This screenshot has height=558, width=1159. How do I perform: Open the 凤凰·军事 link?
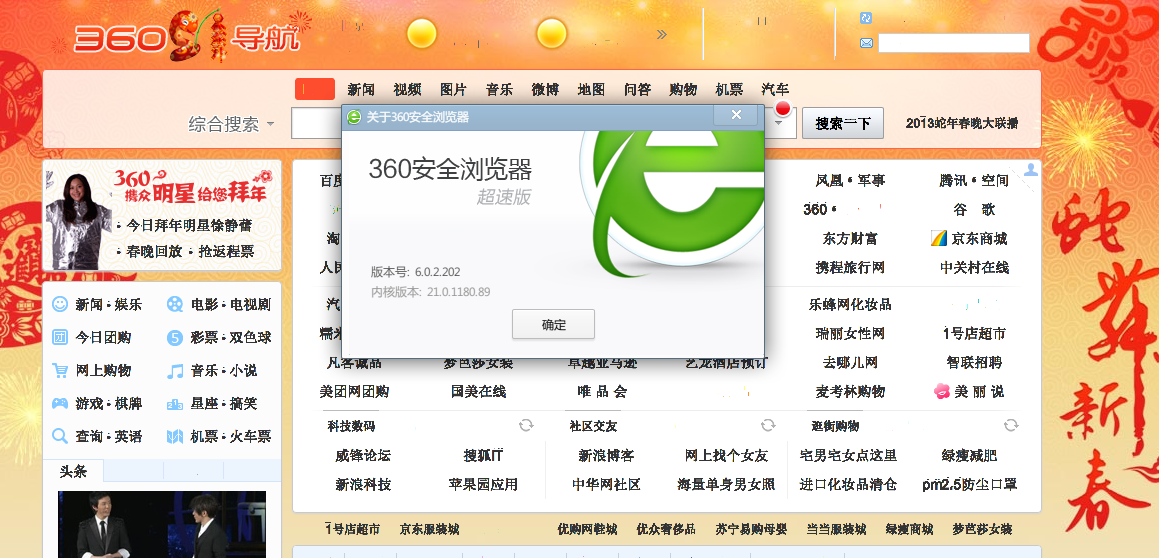[x=850, y=180]
